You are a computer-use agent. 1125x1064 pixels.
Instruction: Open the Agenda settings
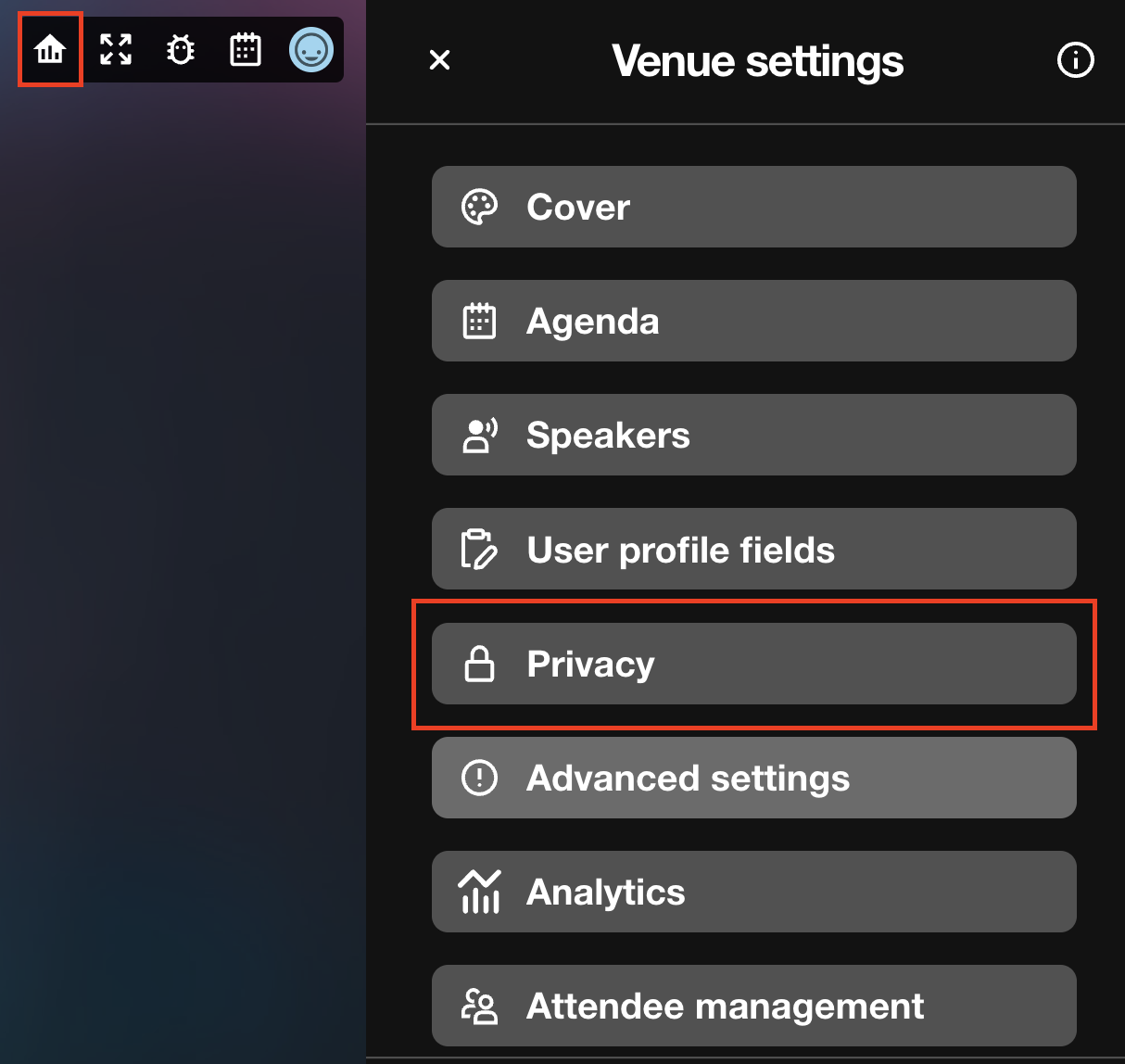(x=753, y=321)
